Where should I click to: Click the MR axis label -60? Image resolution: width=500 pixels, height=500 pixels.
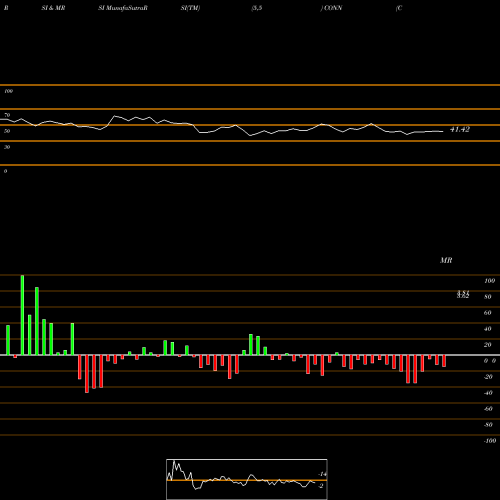pyautogui.click(x=488, y=409)
